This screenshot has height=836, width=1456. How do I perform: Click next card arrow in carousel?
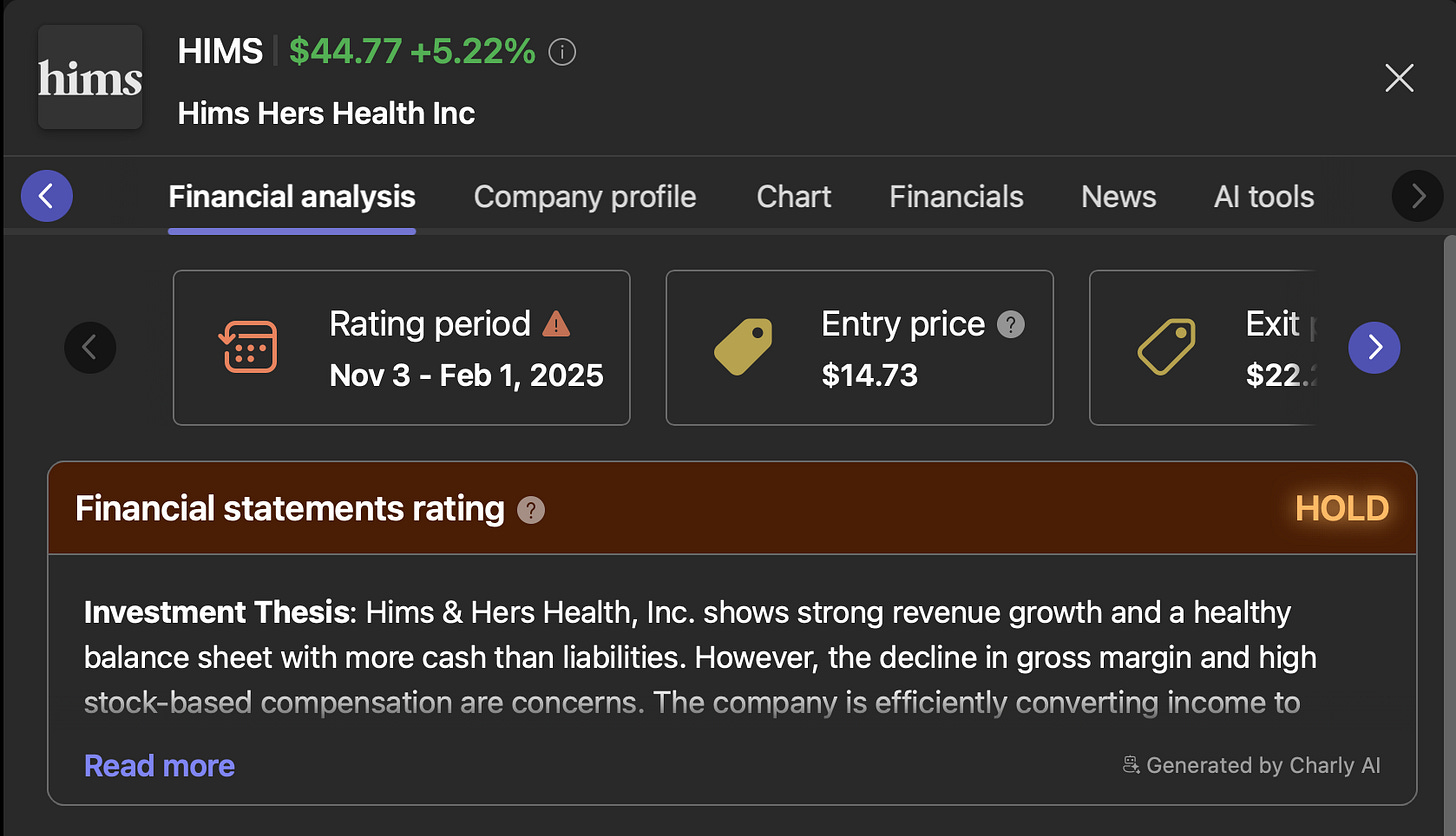click(1374, 347)
